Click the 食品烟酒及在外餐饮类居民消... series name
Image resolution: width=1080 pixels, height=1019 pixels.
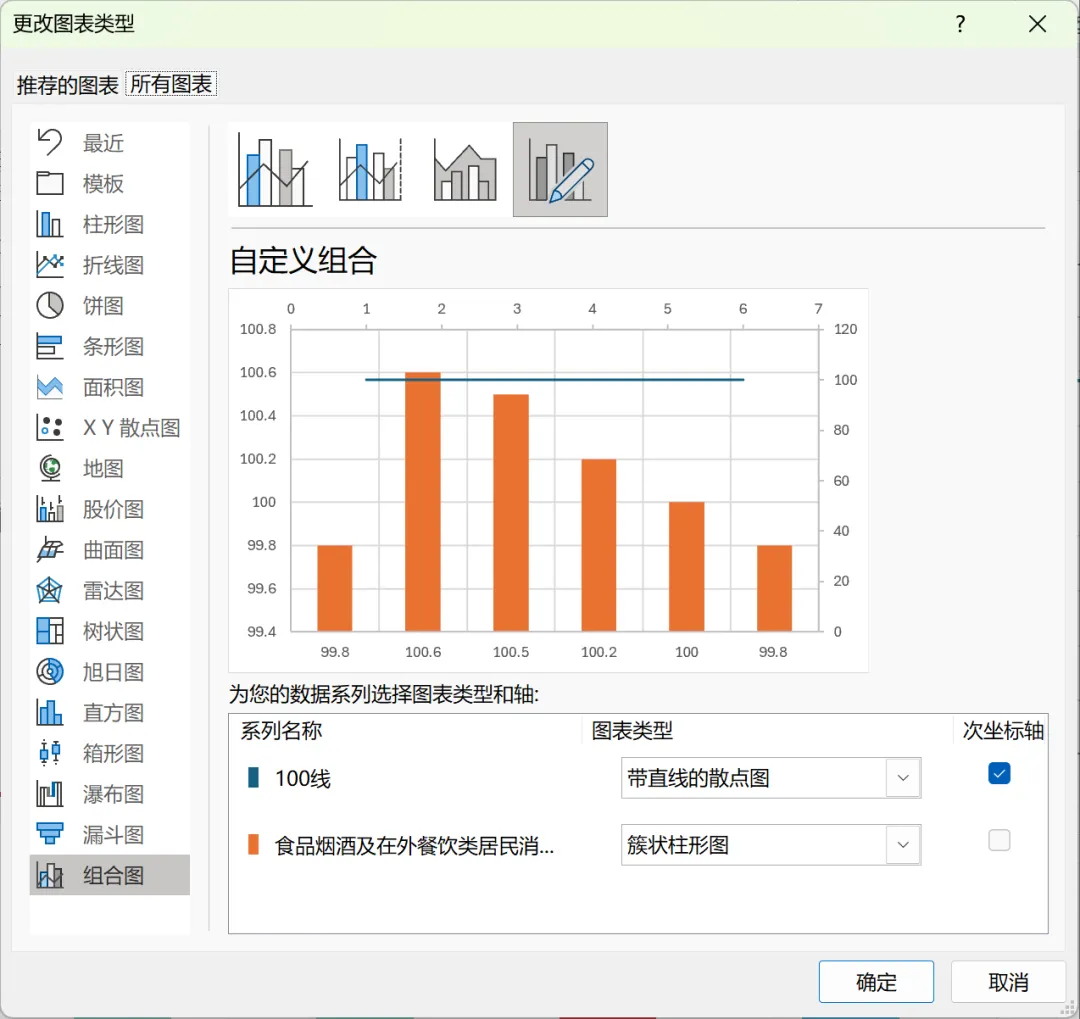[x=414, y=845]
